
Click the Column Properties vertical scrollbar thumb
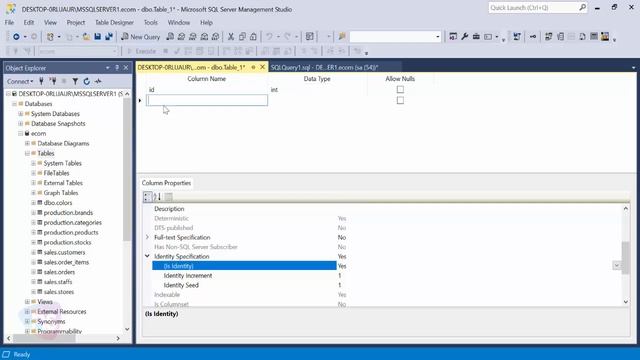point(625,258)
